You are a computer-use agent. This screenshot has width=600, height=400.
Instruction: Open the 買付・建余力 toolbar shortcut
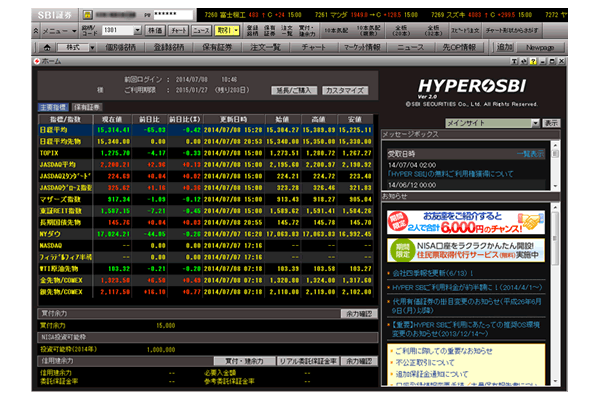[x=307, y=30]
